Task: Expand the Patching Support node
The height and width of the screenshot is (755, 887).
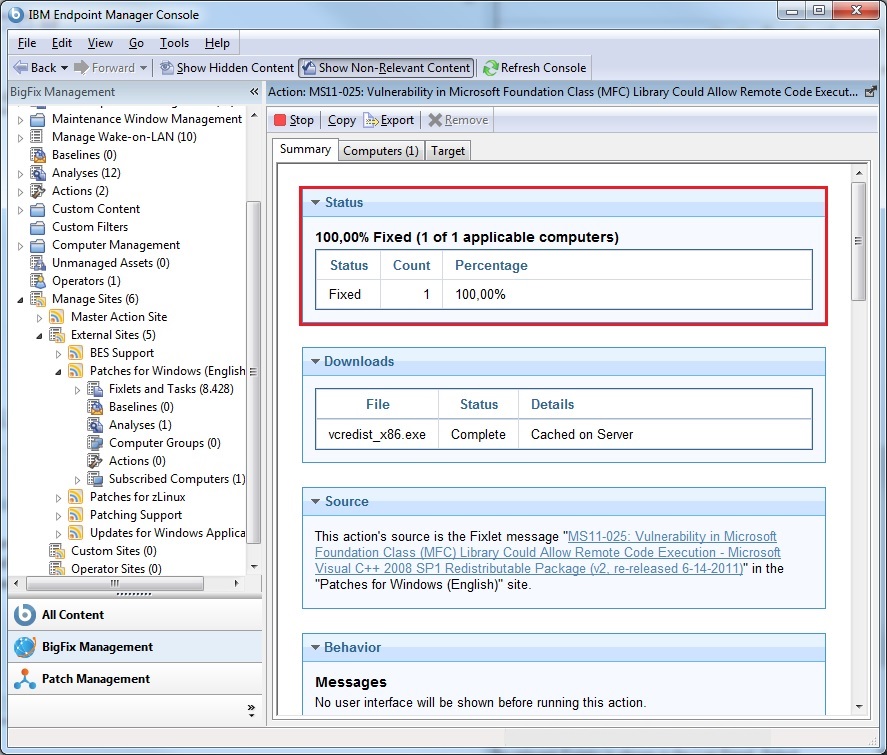Action: coord(58,516)
